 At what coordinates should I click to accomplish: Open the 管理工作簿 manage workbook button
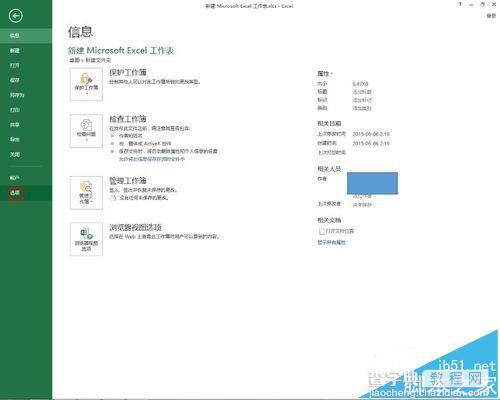(86, 193)
